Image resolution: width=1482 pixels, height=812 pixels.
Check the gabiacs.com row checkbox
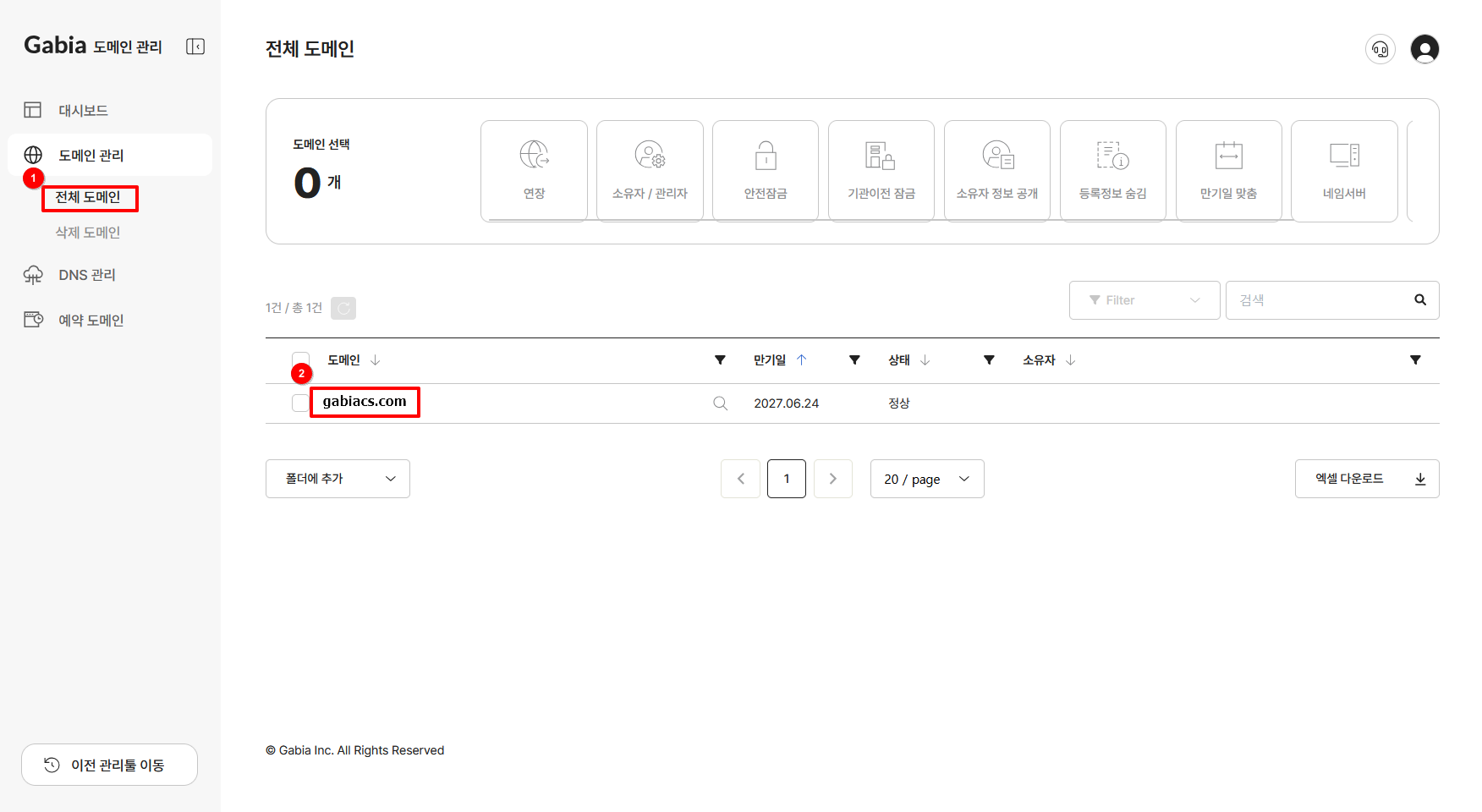(x=300, y=403)
